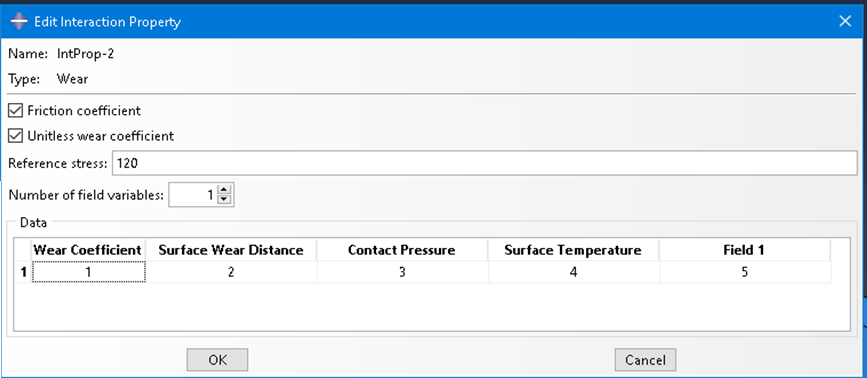Viewport: 867px width, 378px height.
Task: Click the Surface Wear Distance cell value 2
Action: click(x=231, y=272)
